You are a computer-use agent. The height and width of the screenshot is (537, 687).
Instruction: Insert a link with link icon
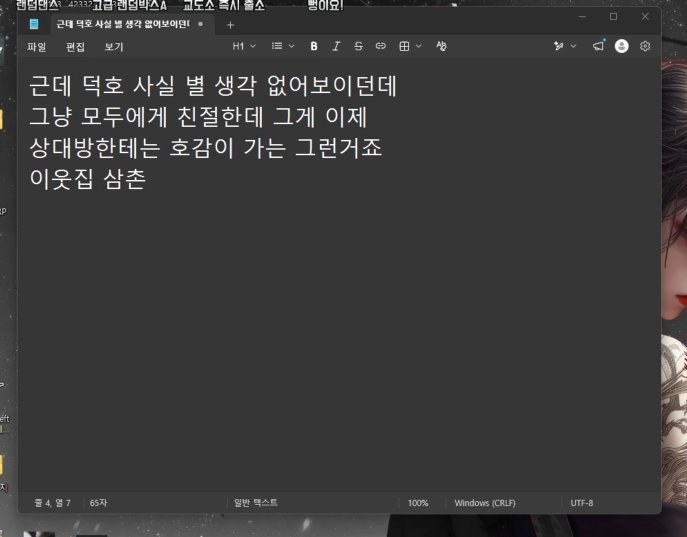click(381, 46)
